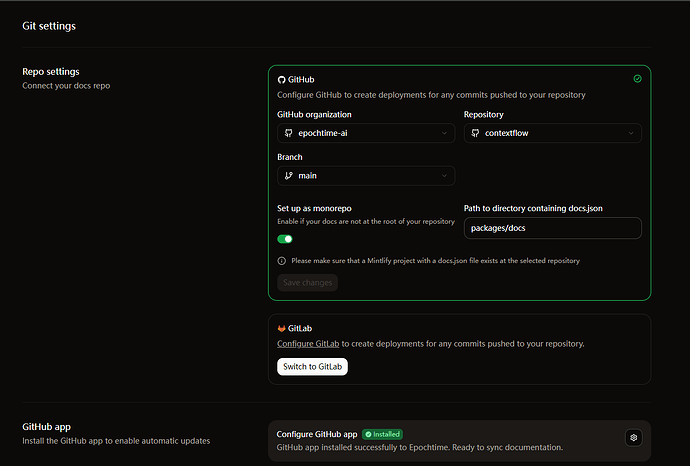Click the green connected checkmark on GitHub card
The width and height of the screenshot is (690, 466).
point(637,79)
